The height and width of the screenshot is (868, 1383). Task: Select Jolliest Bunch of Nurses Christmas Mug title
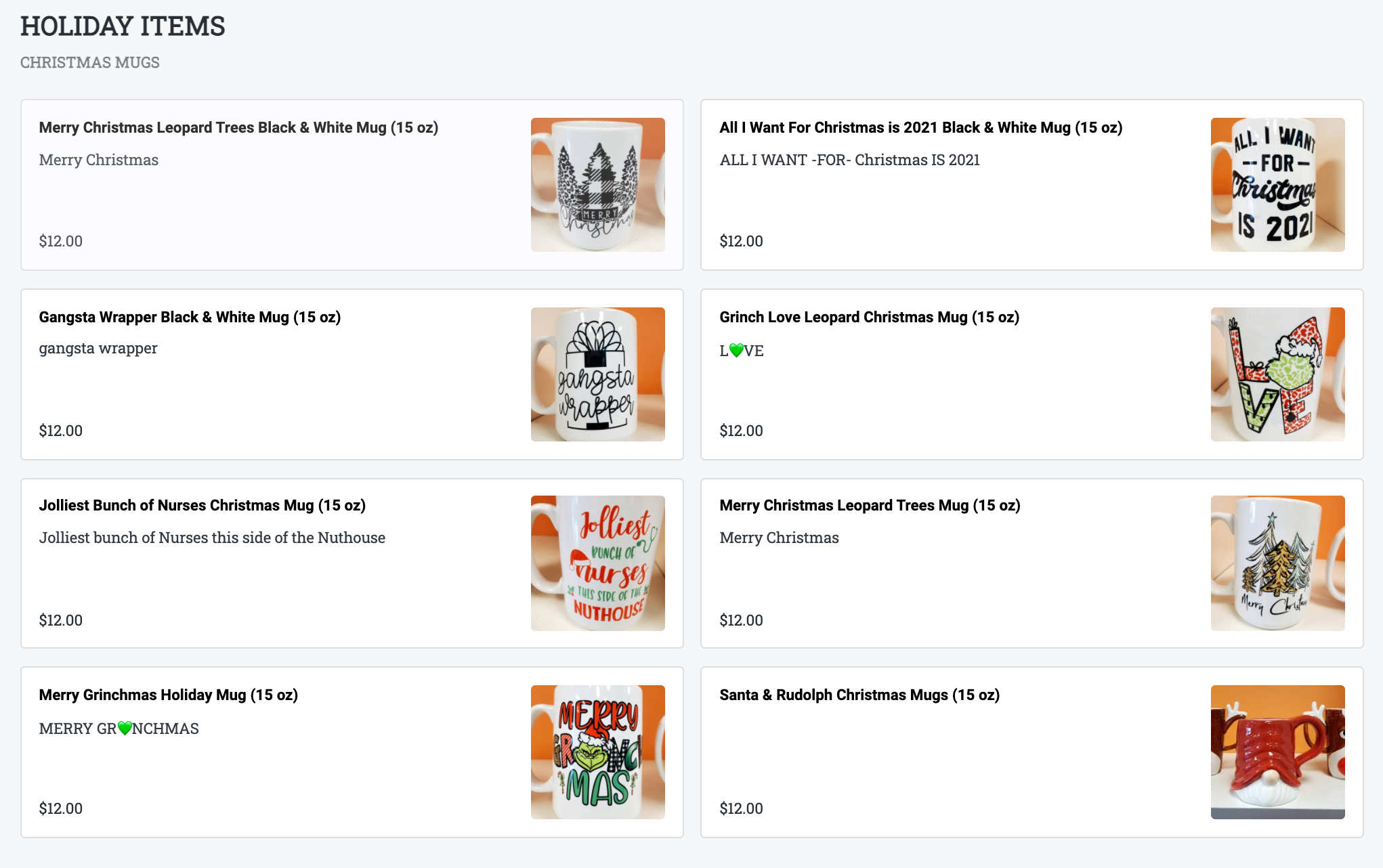point(202,505)
